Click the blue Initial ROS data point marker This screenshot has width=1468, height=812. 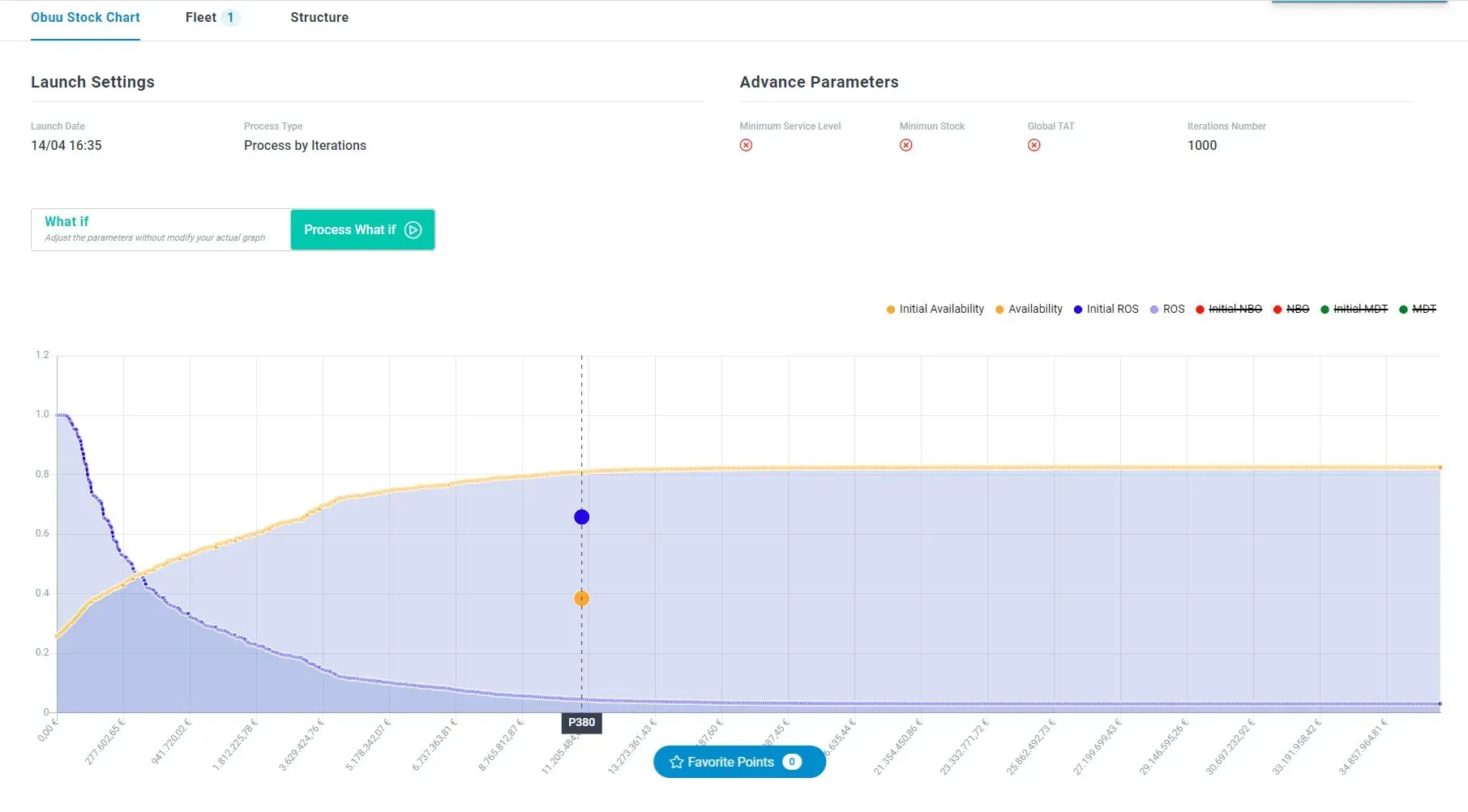581,517
